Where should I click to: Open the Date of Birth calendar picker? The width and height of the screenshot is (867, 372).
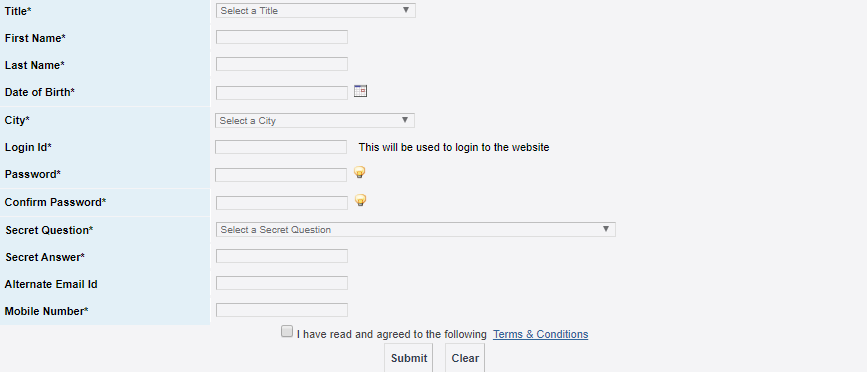361,91
